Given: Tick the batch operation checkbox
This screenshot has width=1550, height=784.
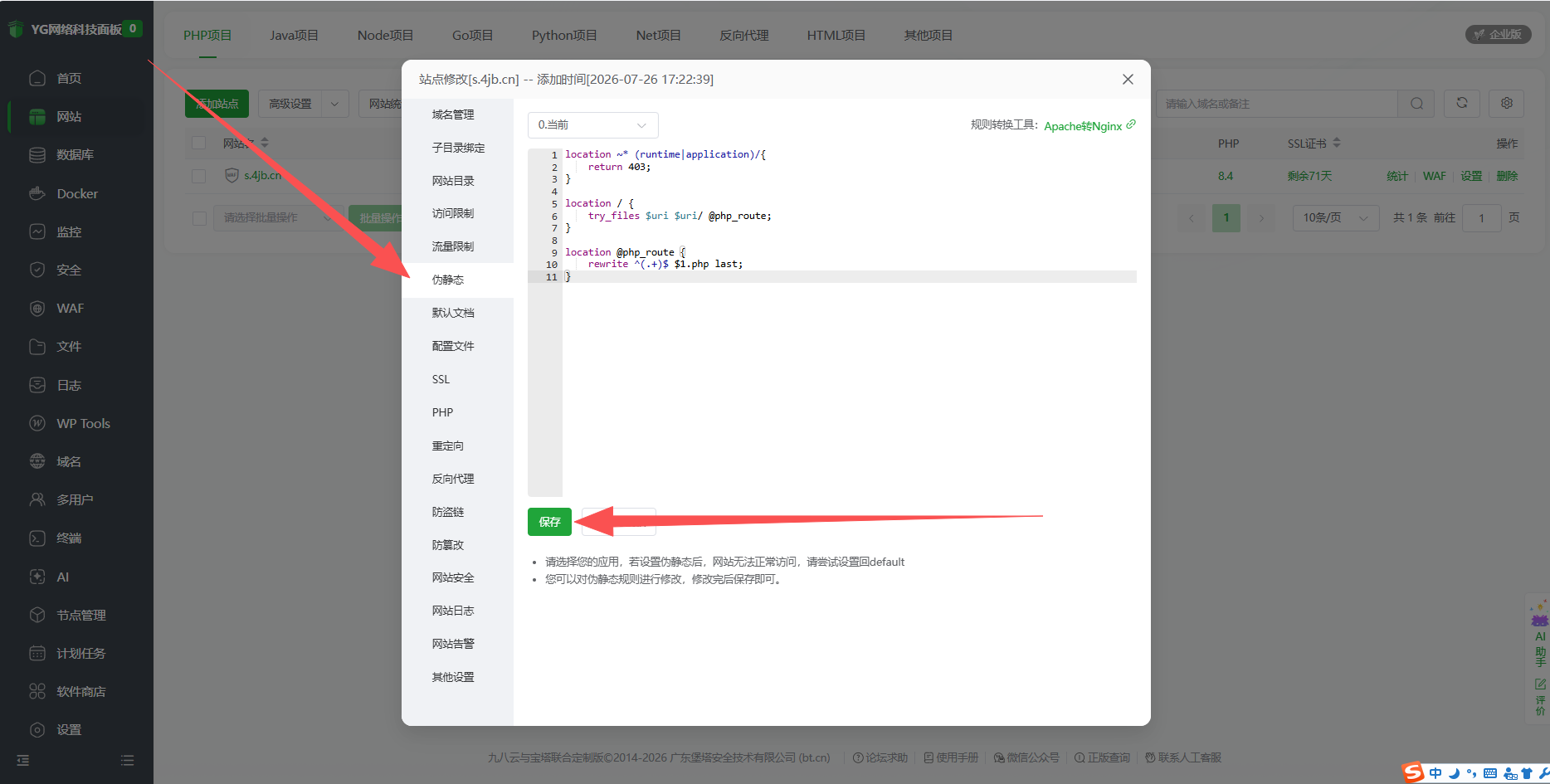Looking at the screenshot, I should [199, 218].
